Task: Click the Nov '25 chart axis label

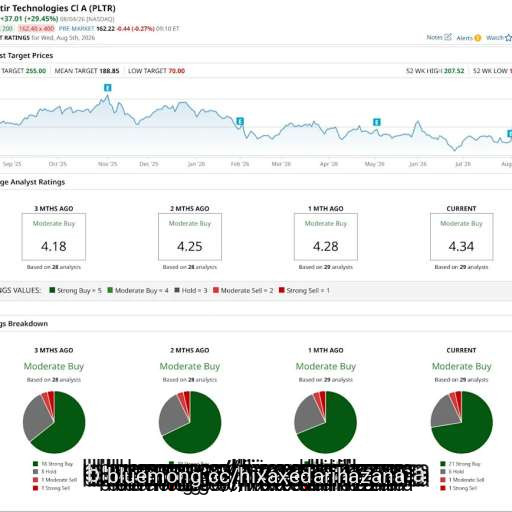Action: click(108, 164)
